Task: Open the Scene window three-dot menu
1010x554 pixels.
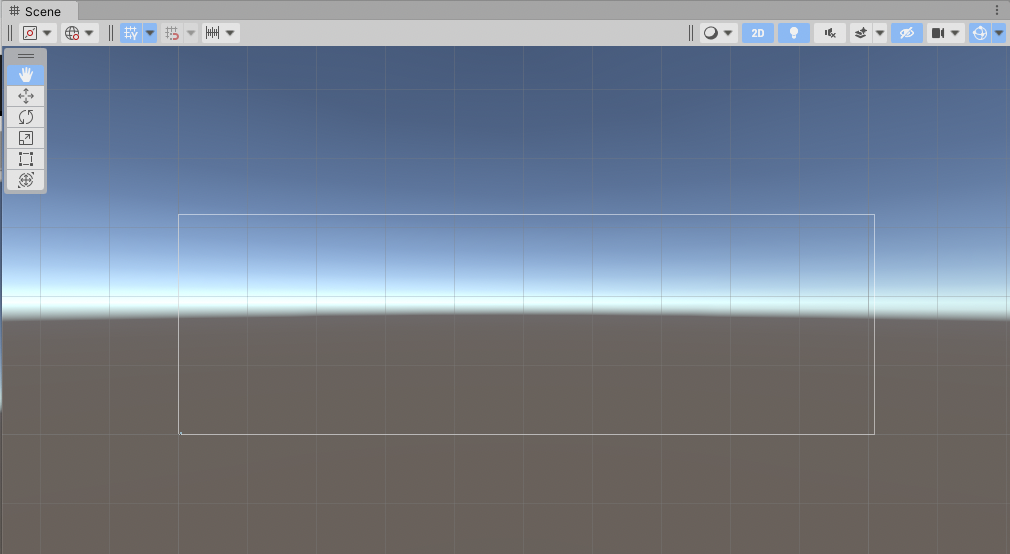Action: [997, 10]
